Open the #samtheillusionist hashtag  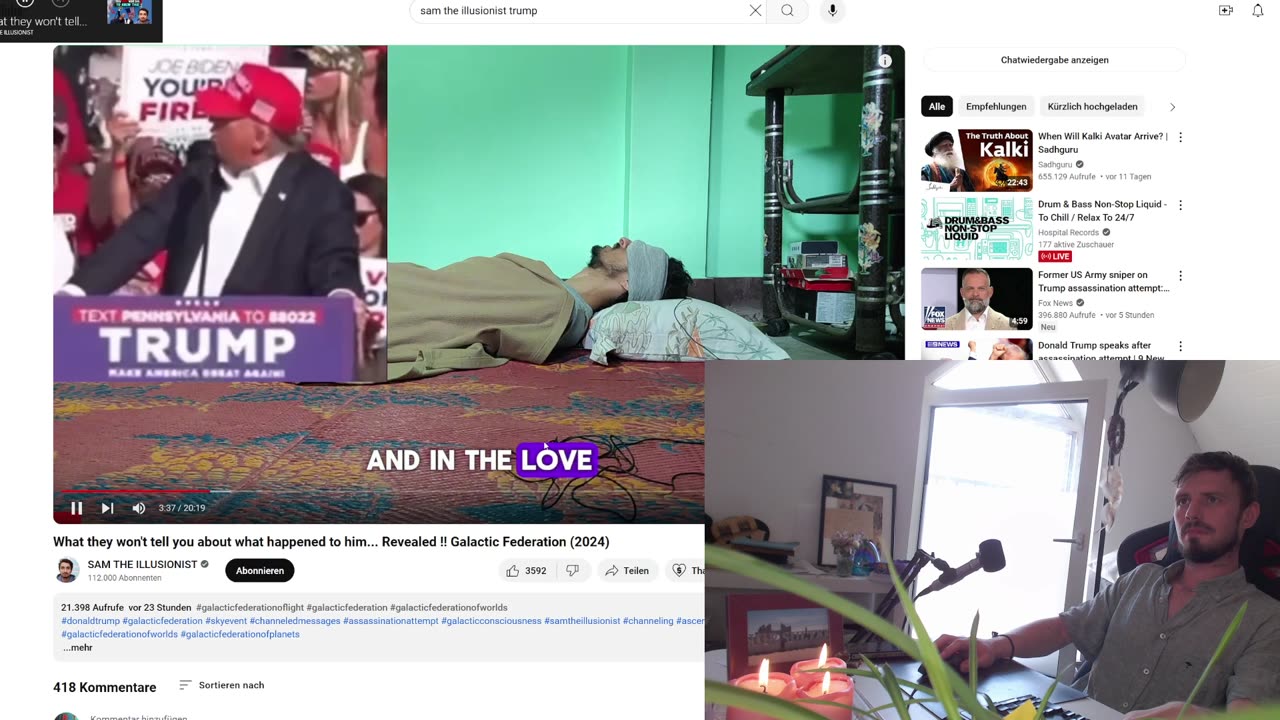[582, 621]
